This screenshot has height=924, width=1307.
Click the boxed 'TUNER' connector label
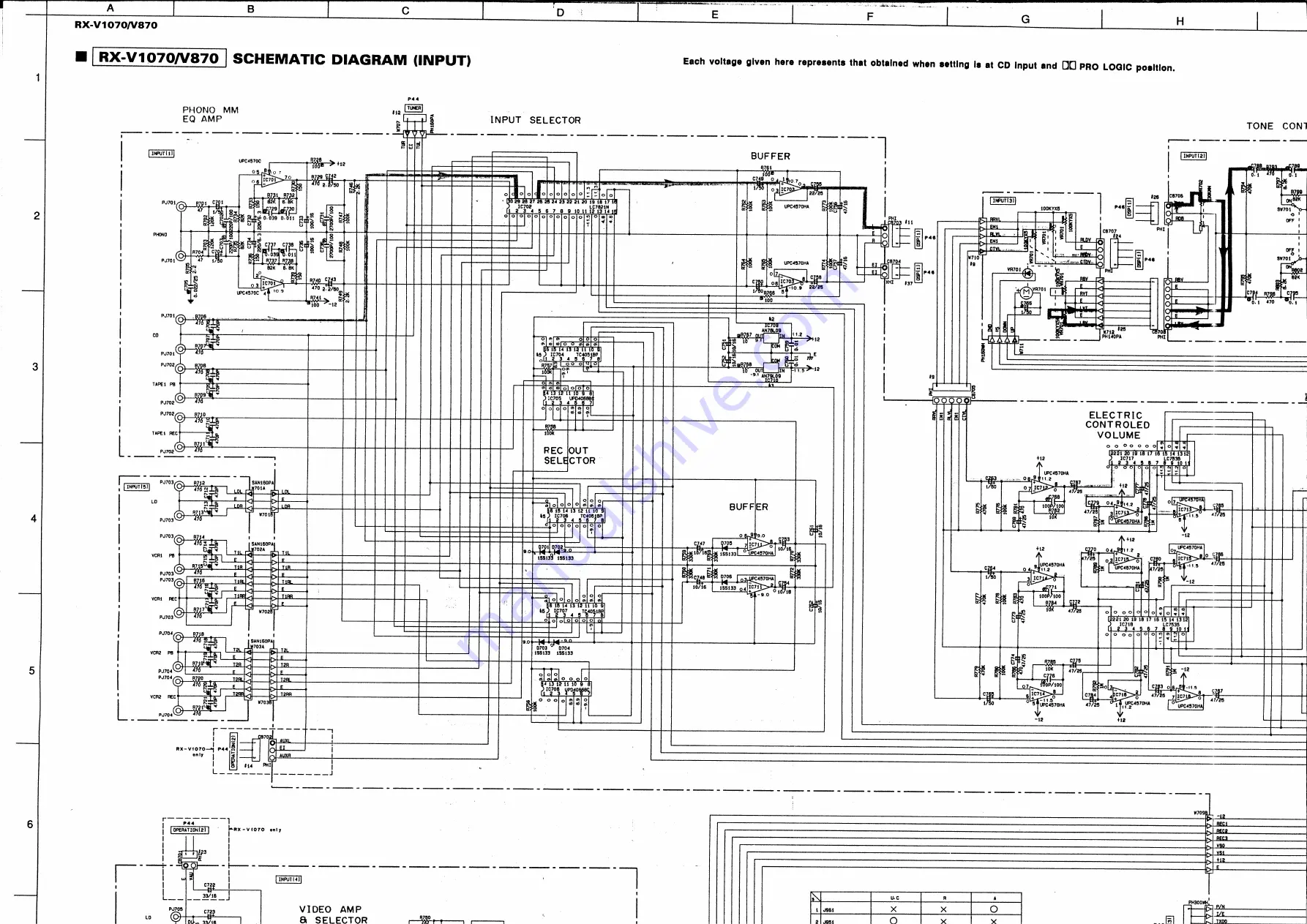[414, 108]
